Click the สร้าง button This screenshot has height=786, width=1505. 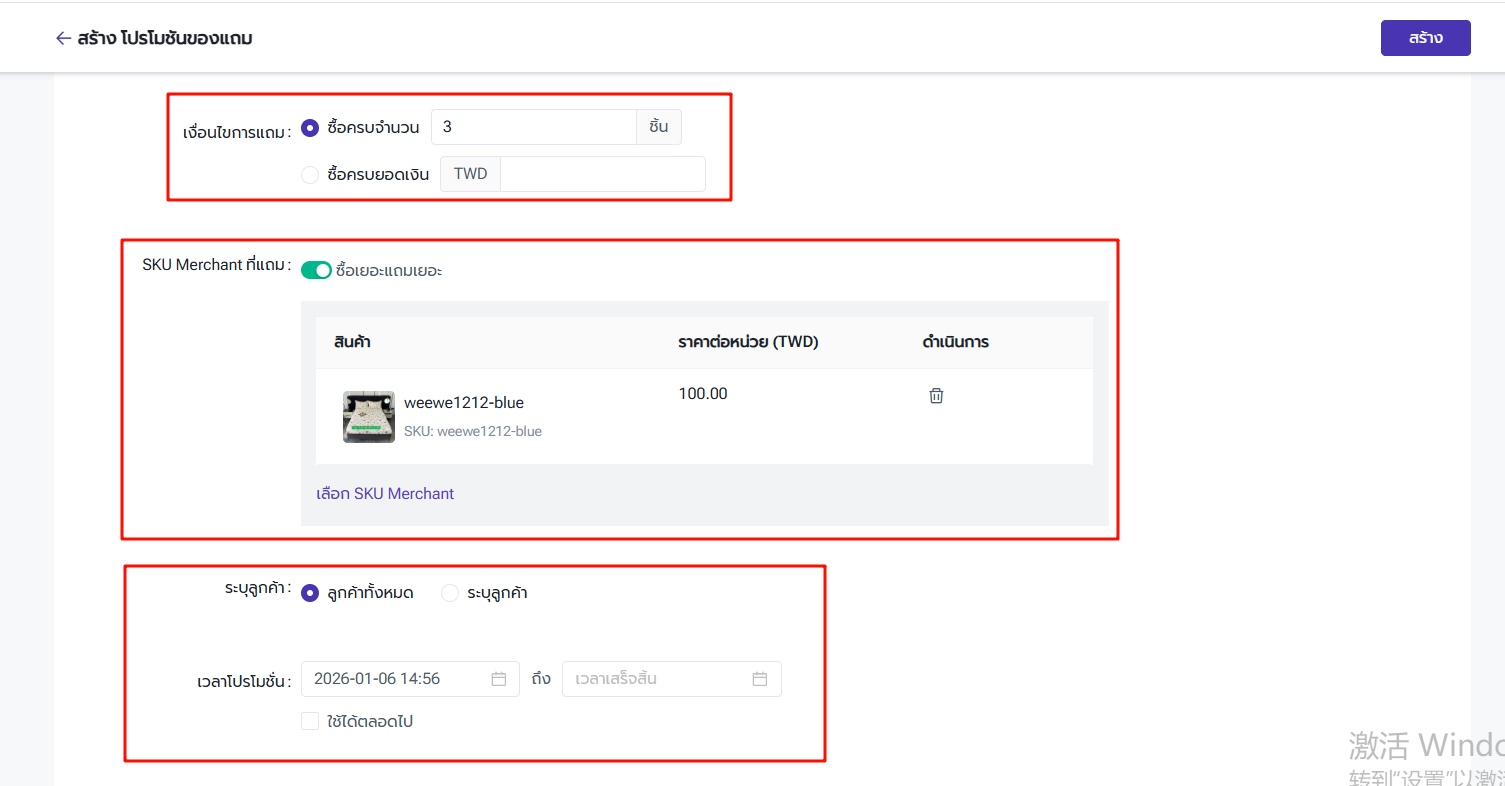tap(1425, 38)
